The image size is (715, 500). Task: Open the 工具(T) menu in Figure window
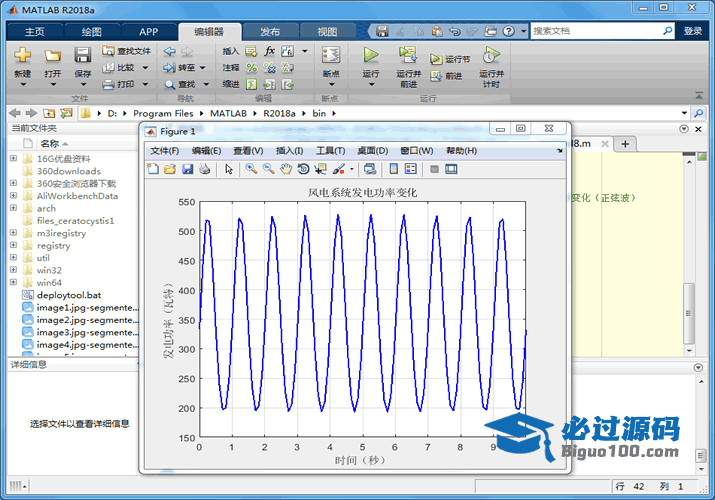(x=330, y=151)
